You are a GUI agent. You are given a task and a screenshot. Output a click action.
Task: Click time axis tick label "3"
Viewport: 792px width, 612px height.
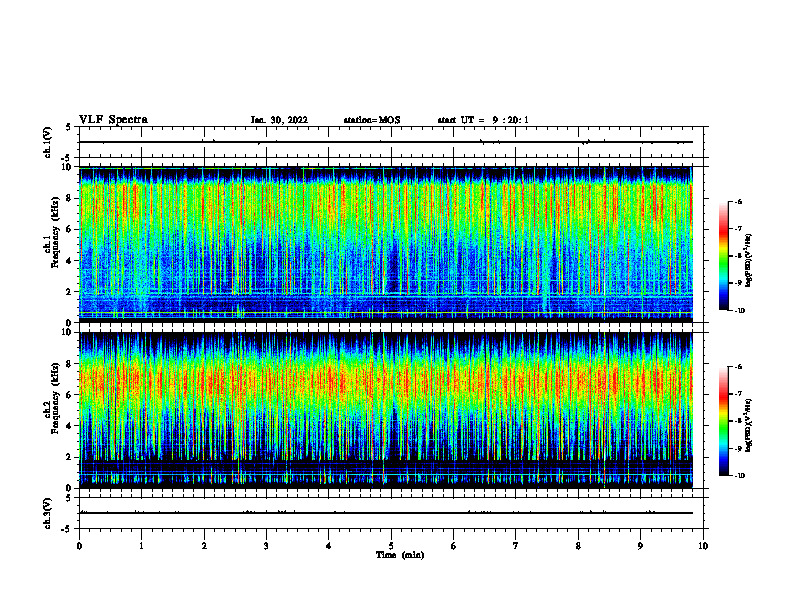click(x=266, y=546)
